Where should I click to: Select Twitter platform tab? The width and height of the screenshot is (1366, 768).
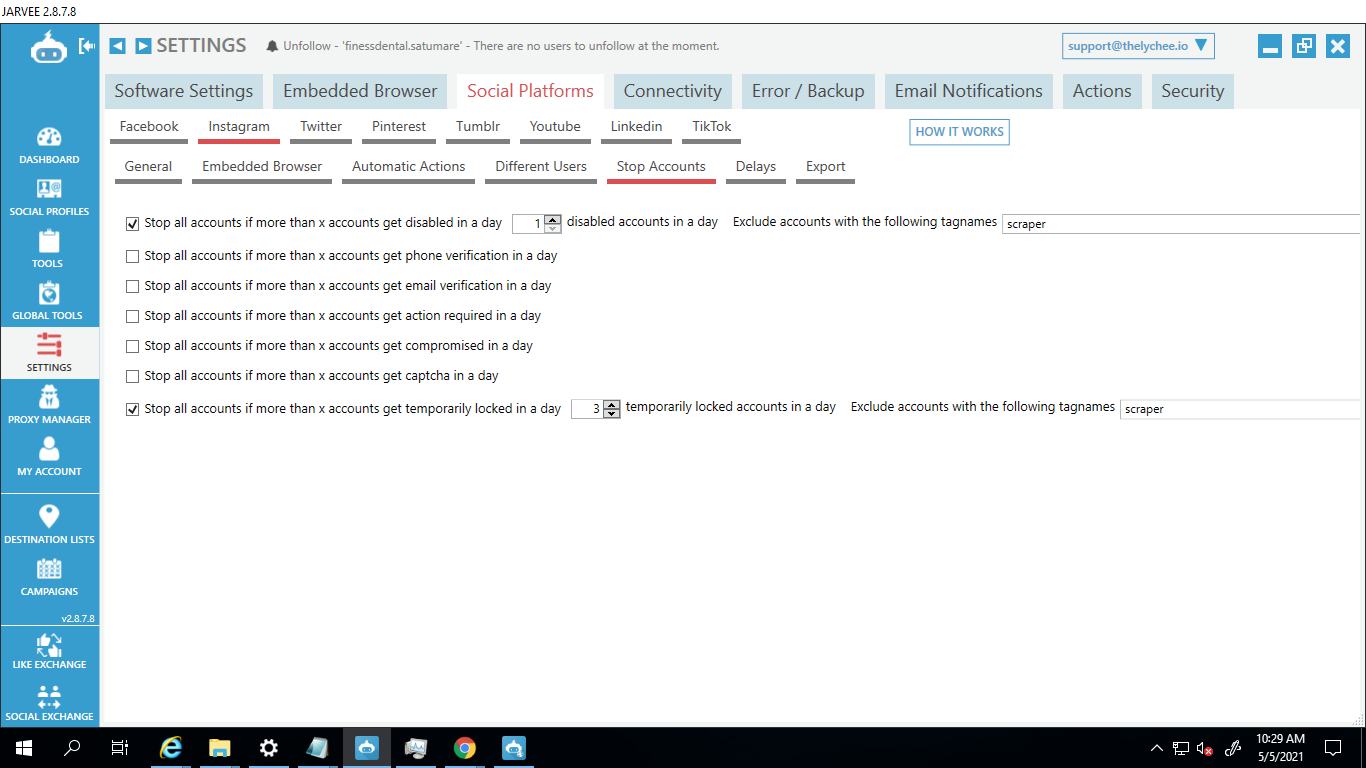pos(321,128)
